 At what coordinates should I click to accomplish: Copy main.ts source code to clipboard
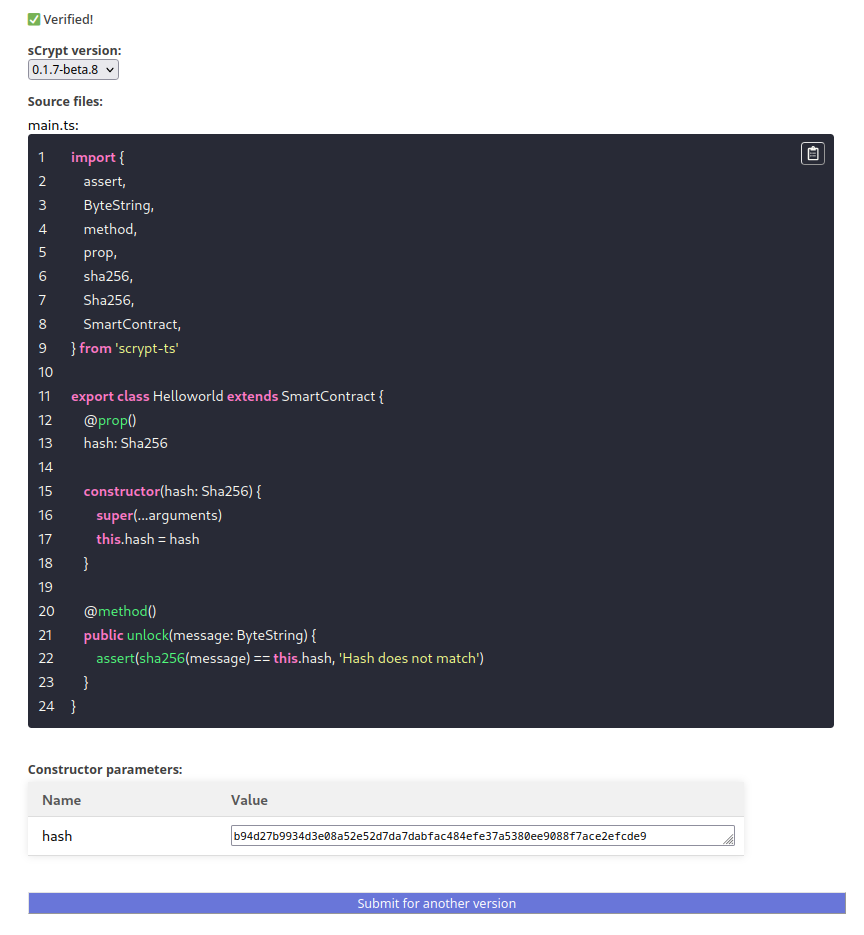point(812,153)
